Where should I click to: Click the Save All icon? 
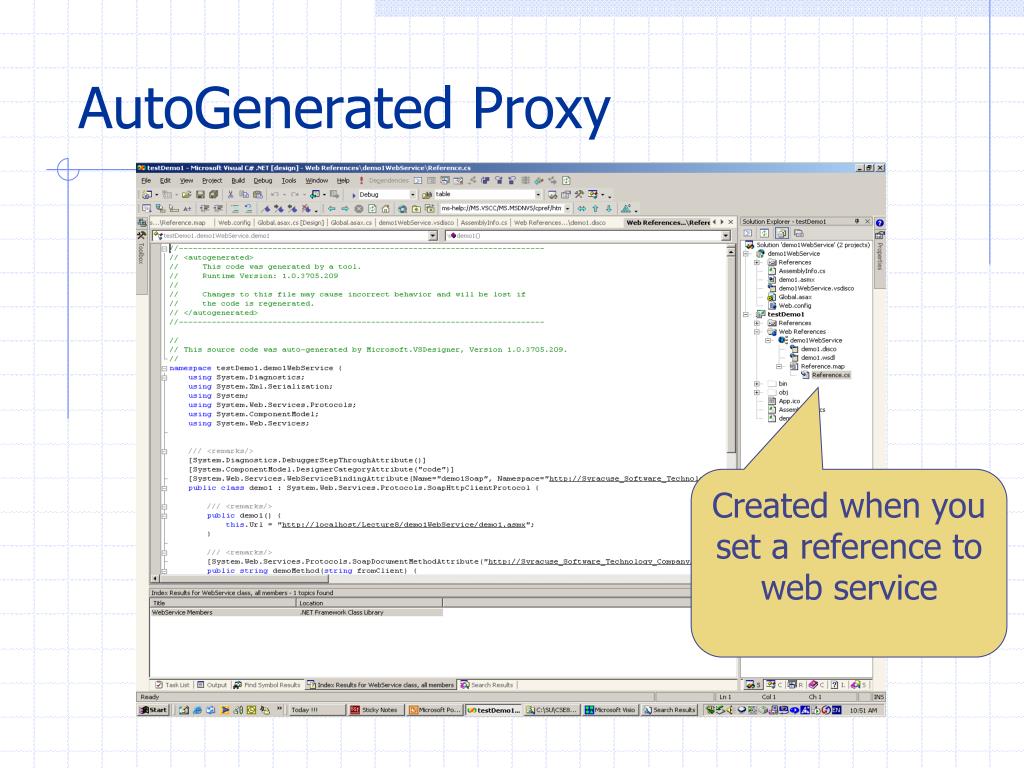coord(213,195)
